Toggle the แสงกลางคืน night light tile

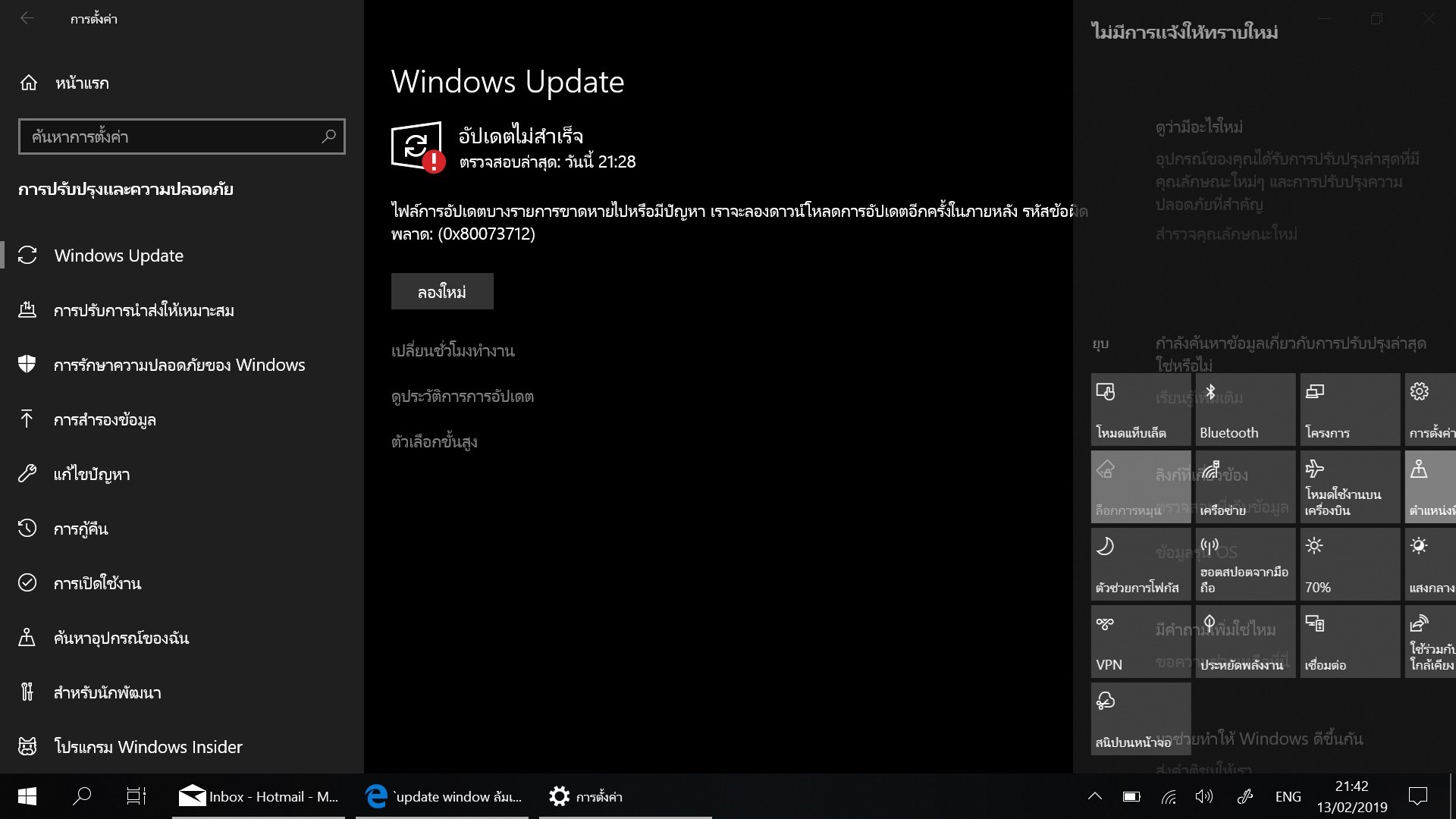coord(1430,564)
